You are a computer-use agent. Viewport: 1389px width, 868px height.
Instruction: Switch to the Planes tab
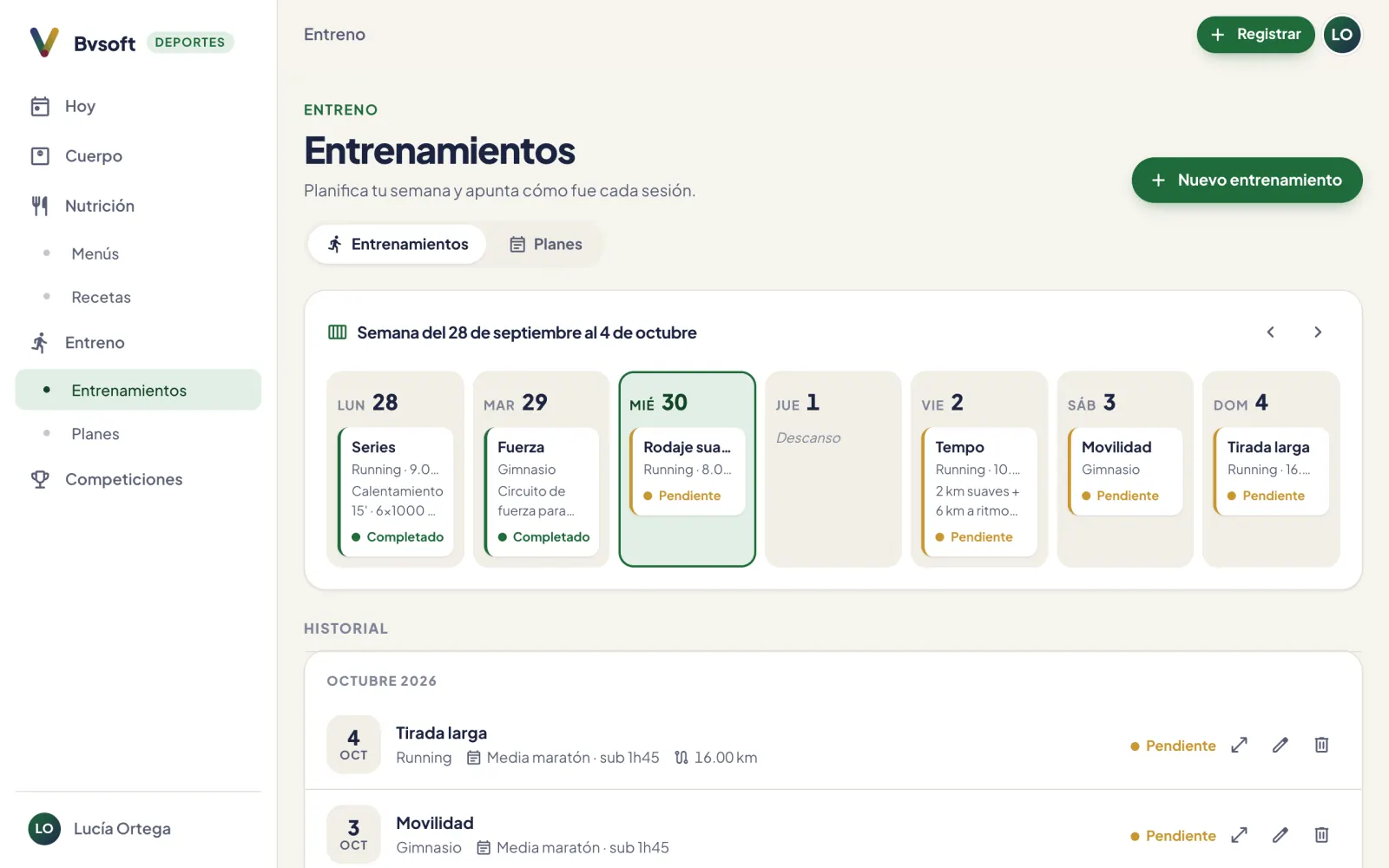coord(545,245)
